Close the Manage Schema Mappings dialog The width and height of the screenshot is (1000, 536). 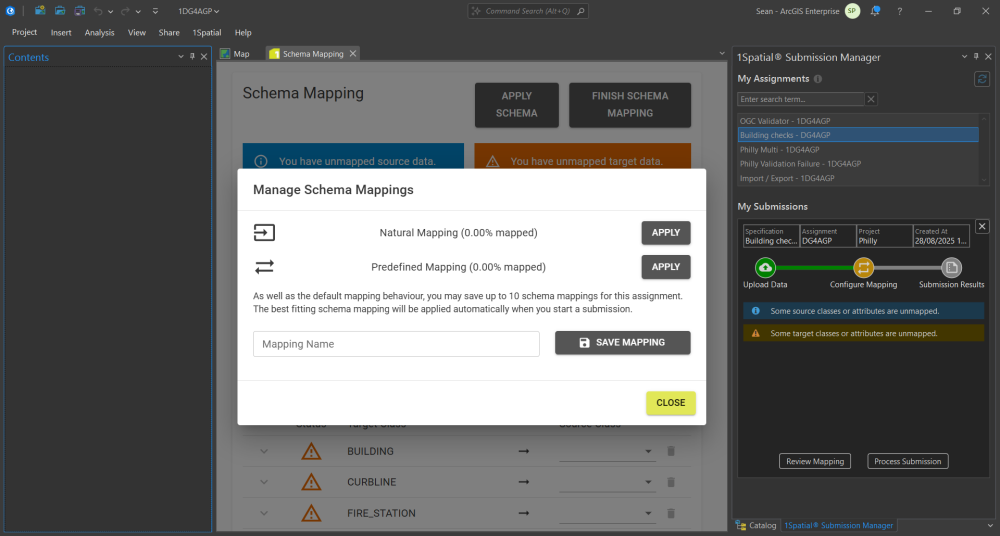click(x=671, y=403)
